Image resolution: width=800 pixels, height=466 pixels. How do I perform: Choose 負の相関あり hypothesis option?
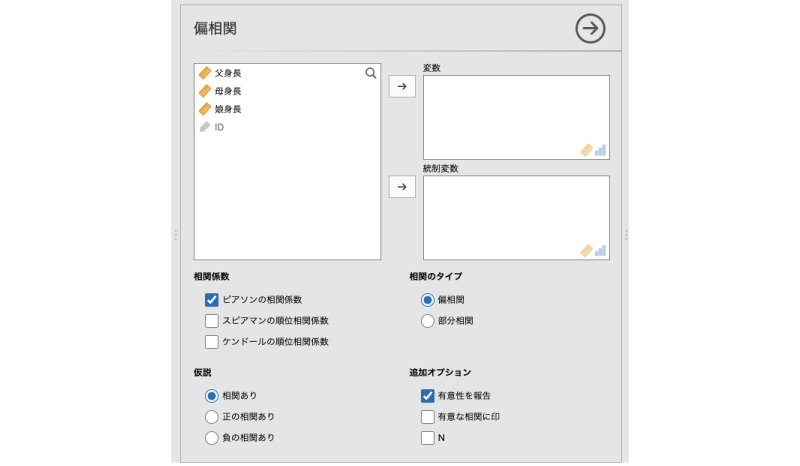point(211,438)
